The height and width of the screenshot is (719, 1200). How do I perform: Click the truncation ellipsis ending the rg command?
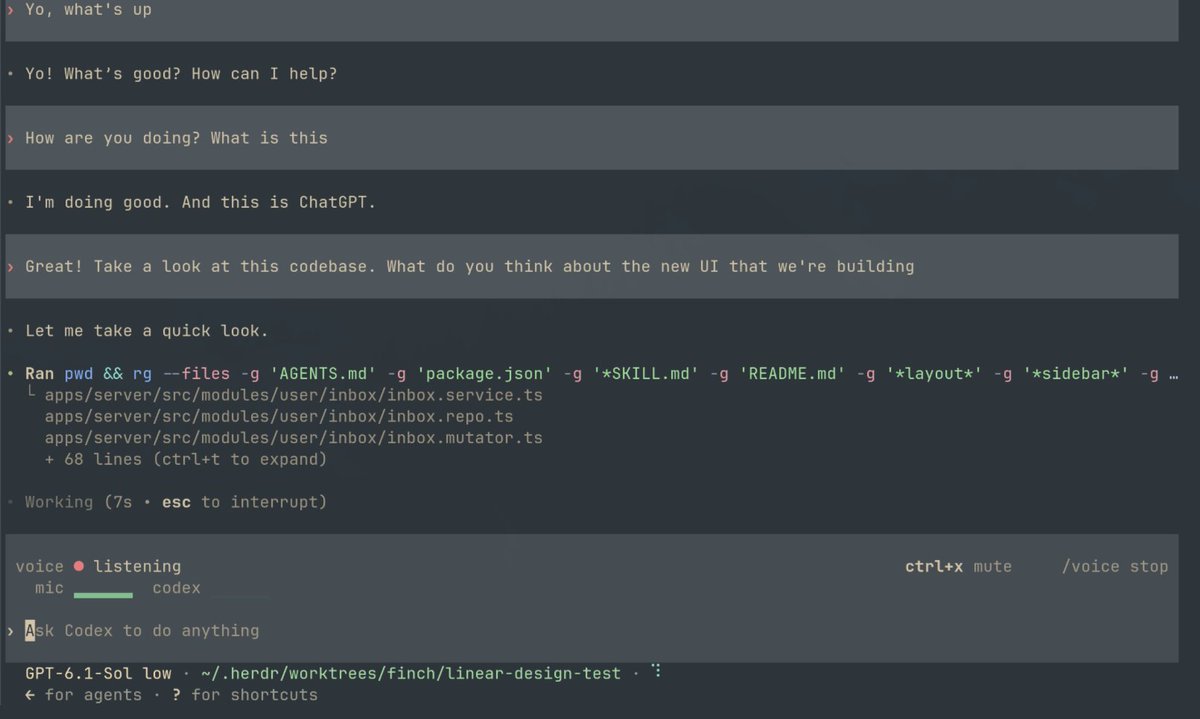coord(1172,376)
